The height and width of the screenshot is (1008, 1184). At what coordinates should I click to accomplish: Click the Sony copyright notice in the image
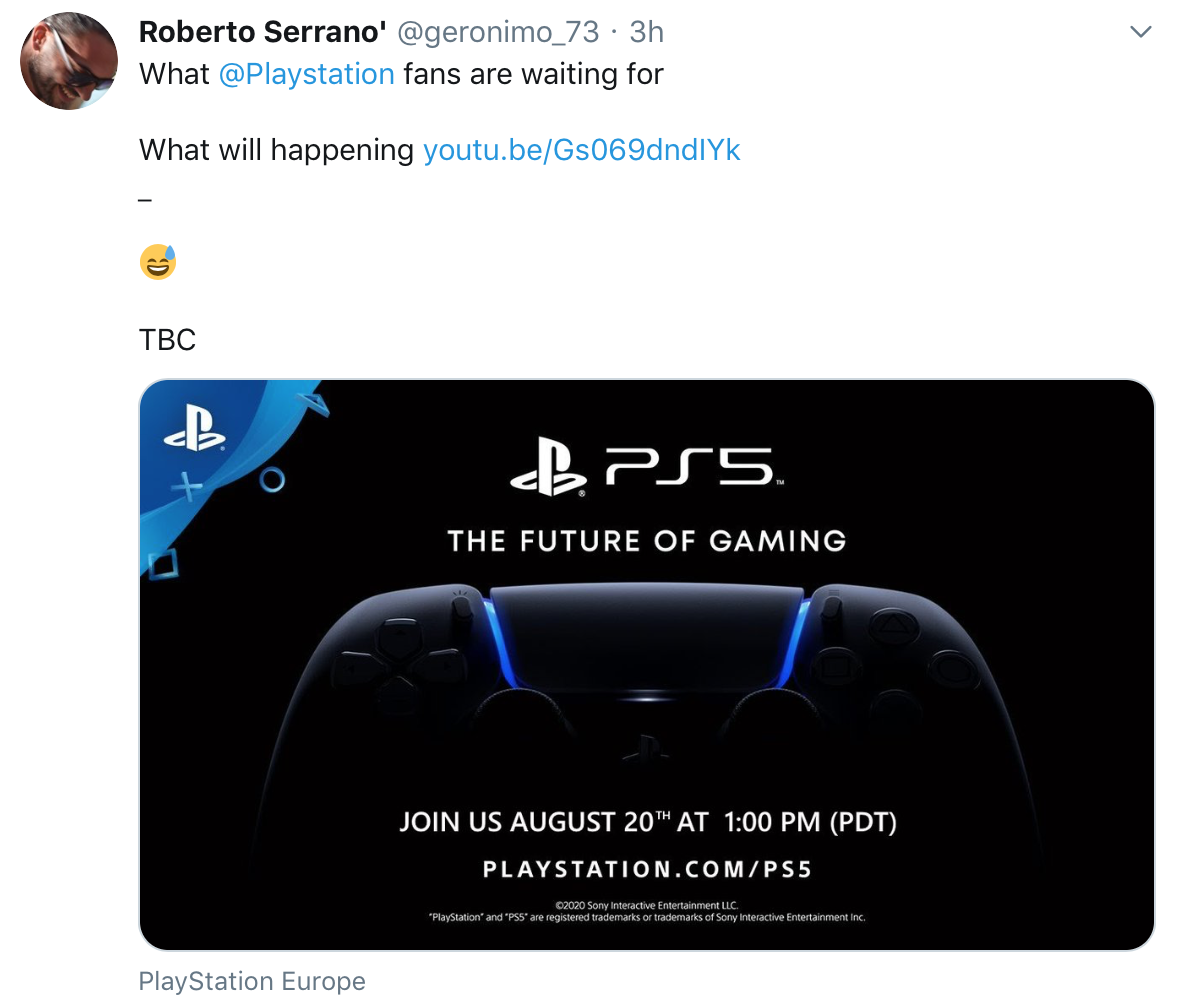pyautogui.click(x=647, y=911)
